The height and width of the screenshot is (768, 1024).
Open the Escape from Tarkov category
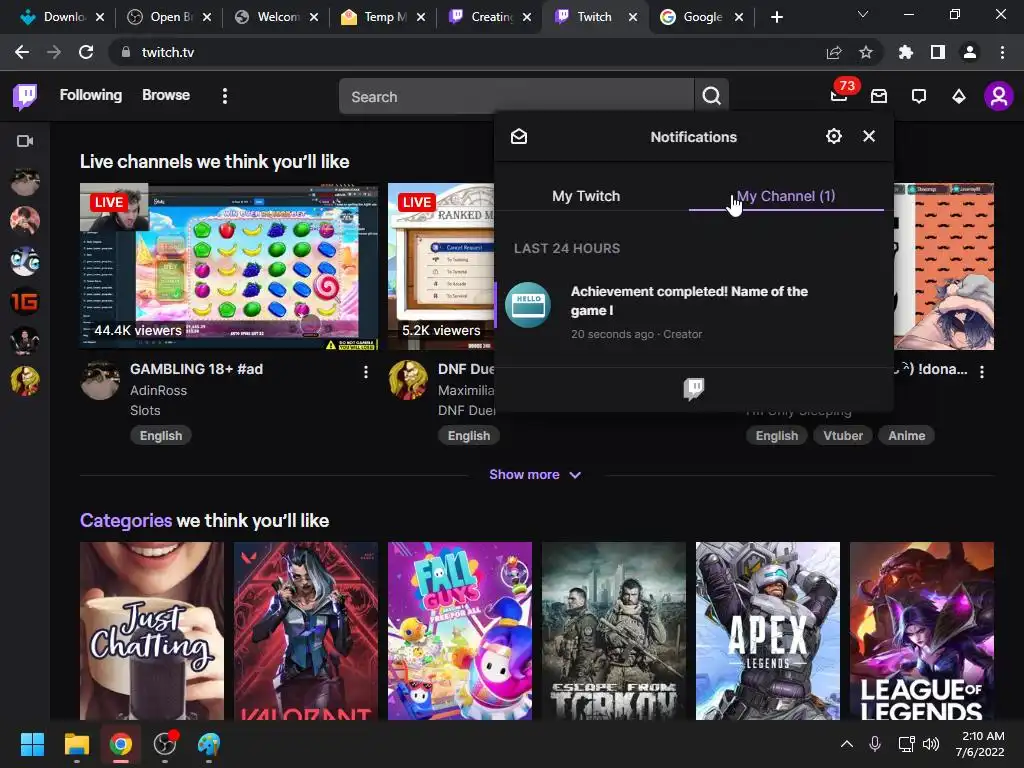pos(614,631)
